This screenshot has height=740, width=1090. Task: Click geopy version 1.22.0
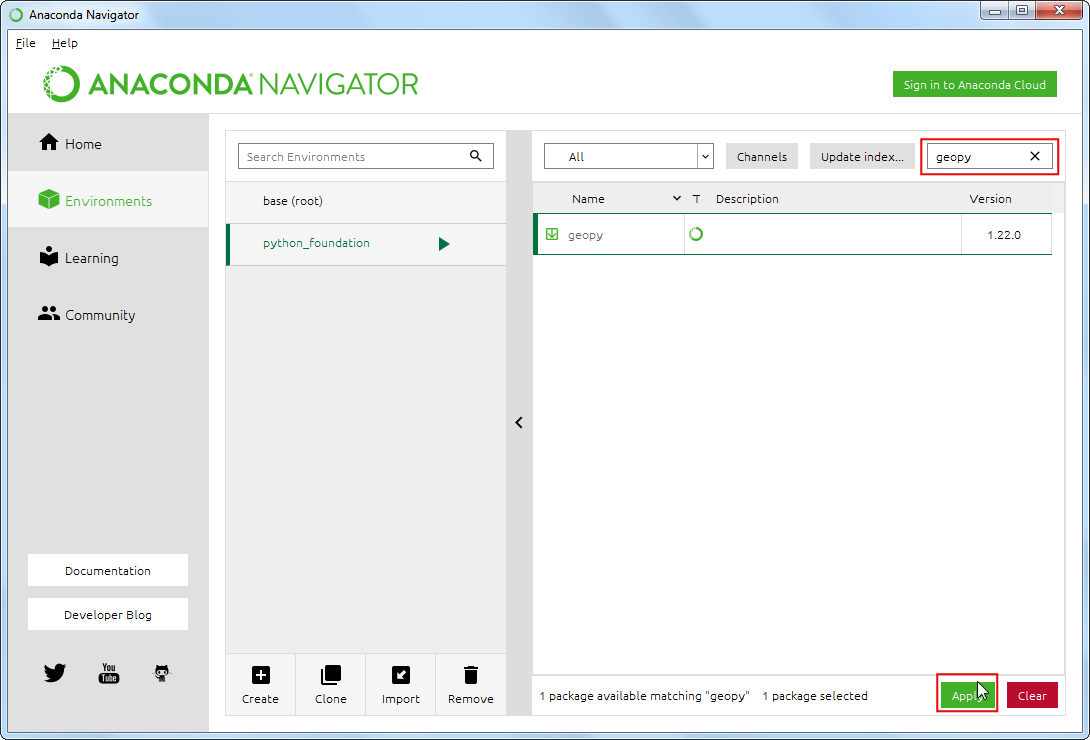[x=1004, y=235]
